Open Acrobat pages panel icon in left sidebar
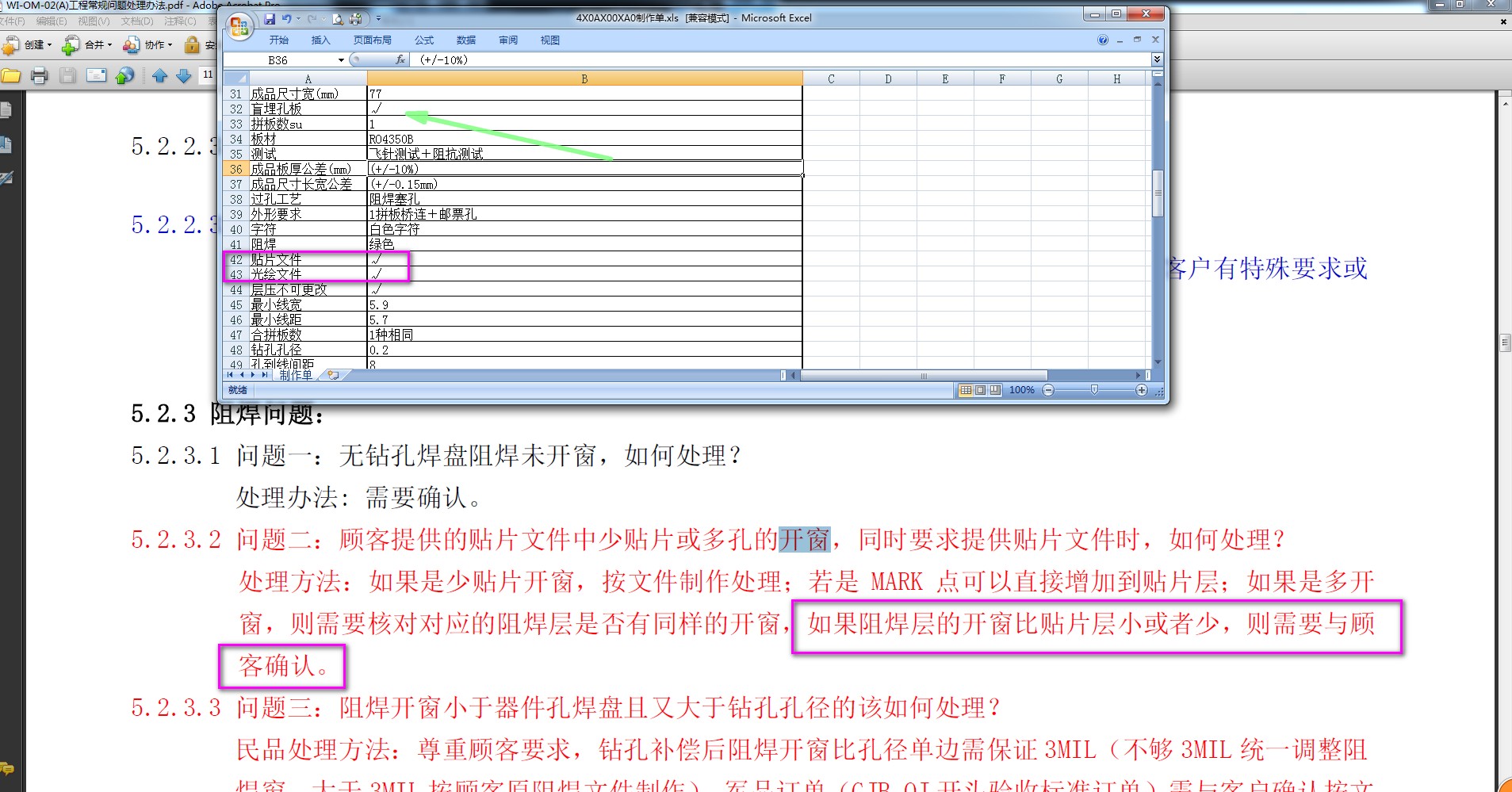Image resolution: width=1512 pixels, height=792 pixels. pyautogui.click(x=6, y=109)
